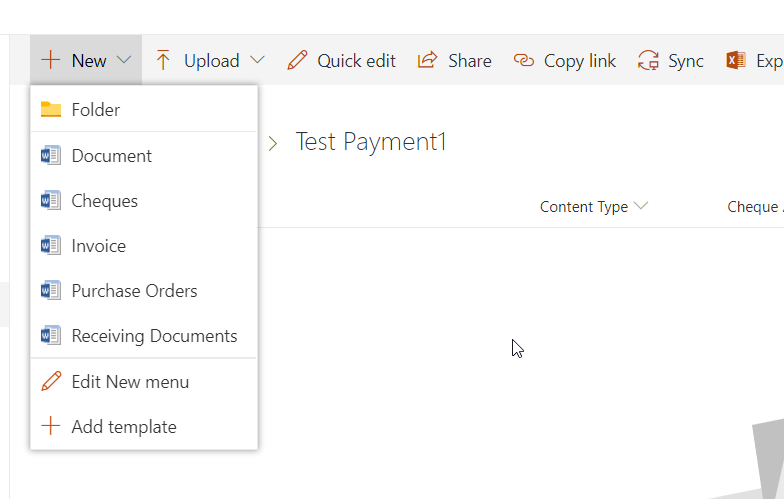Click the breadcrumb chevron before Test Payment1
This screenshot has height=499, width=784.
pos(272,144)
